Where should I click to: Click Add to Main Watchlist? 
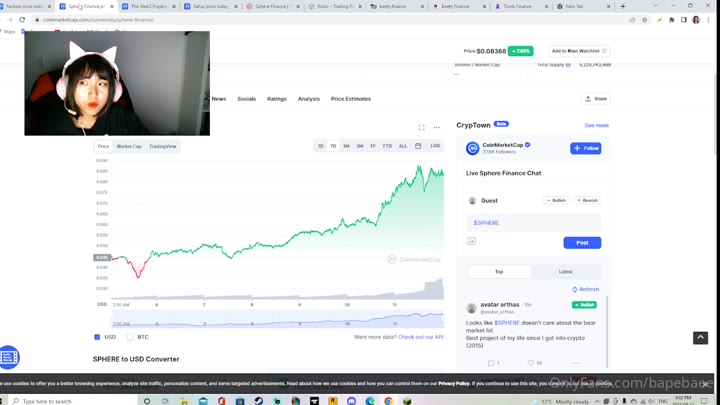click(x=579, y=51)
